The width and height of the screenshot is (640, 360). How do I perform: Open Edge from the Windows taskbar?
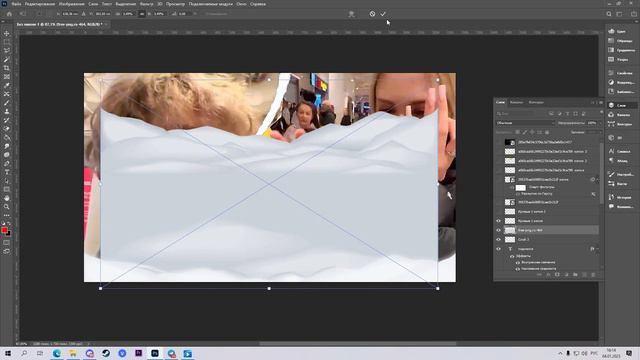pos(57,353)
